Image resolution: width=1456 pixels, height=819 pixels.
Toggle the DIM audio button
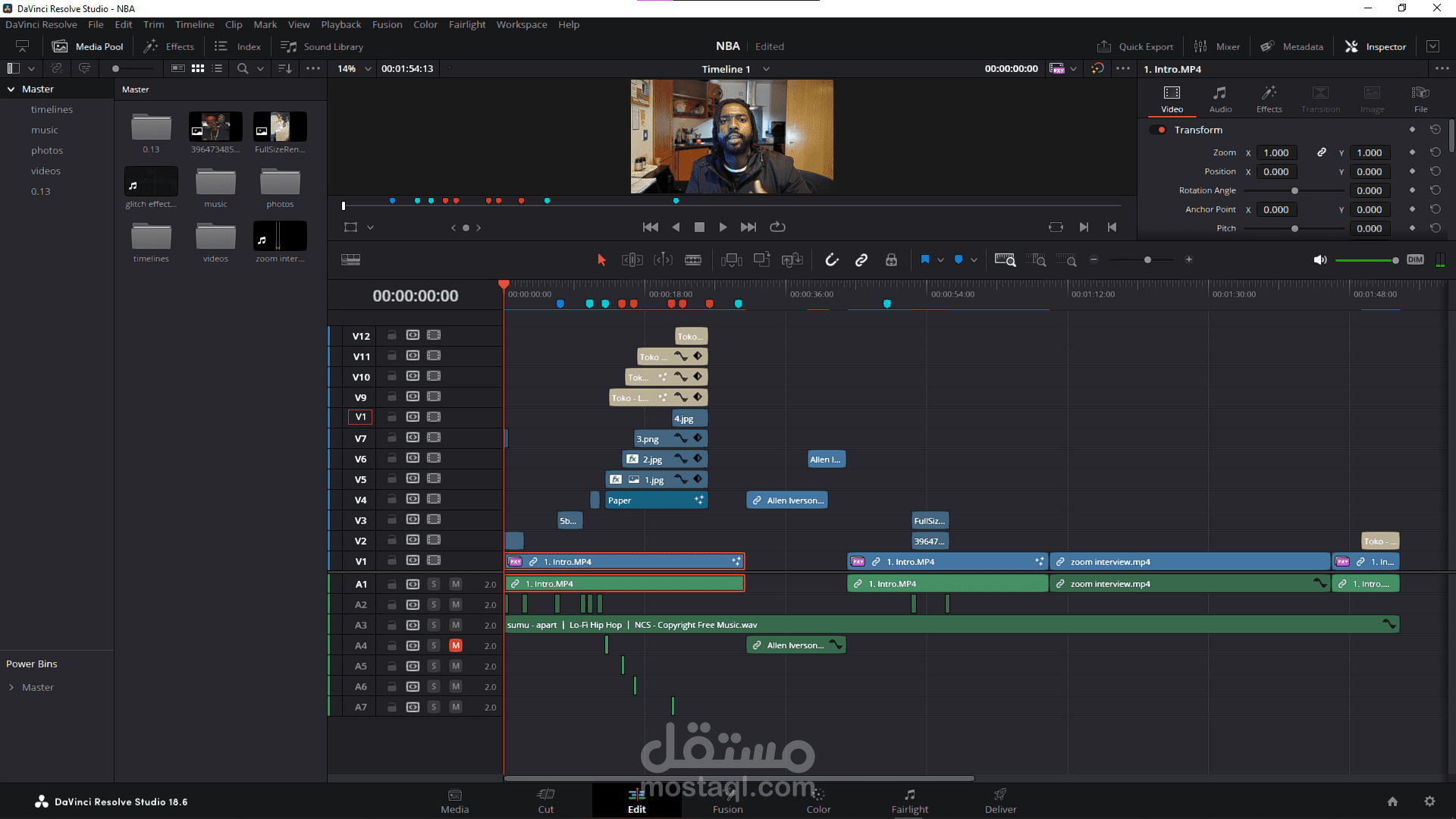click(x=1415, y=259)
